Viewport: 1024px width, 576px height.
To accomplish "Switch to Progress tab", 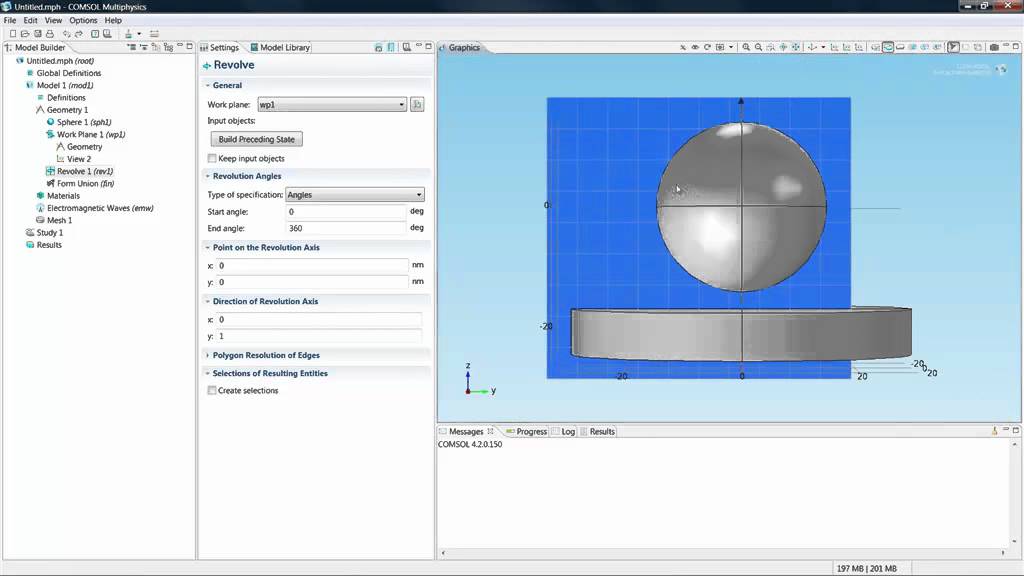I will (x=526, y=432).
